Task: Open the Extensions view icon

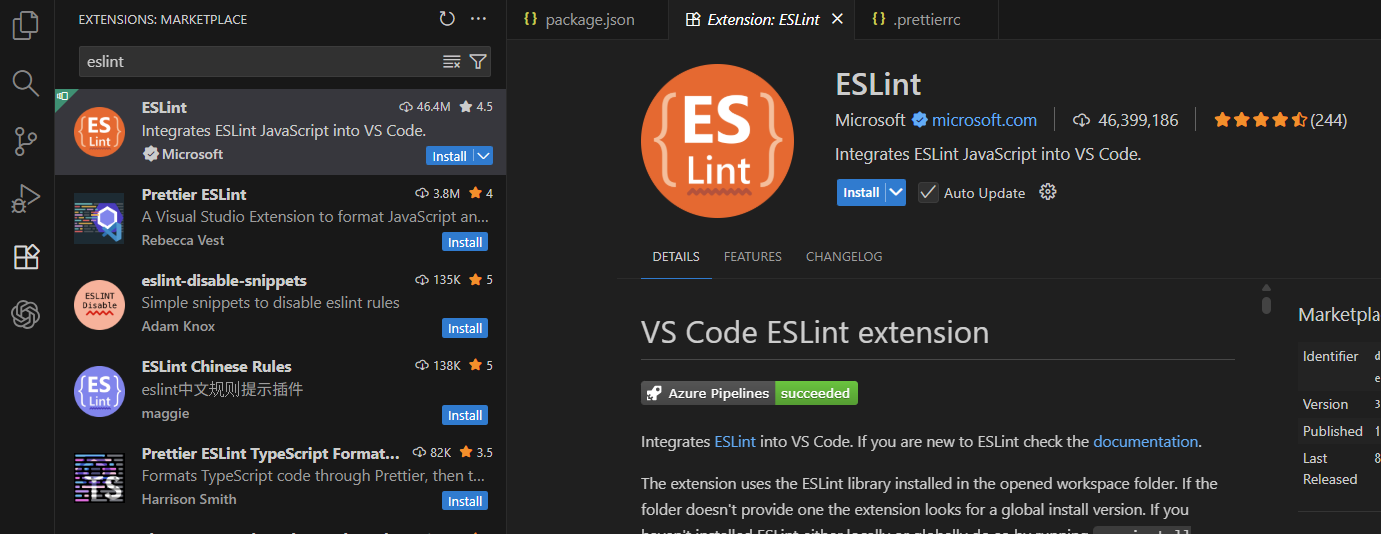Action: click(25, 258)
